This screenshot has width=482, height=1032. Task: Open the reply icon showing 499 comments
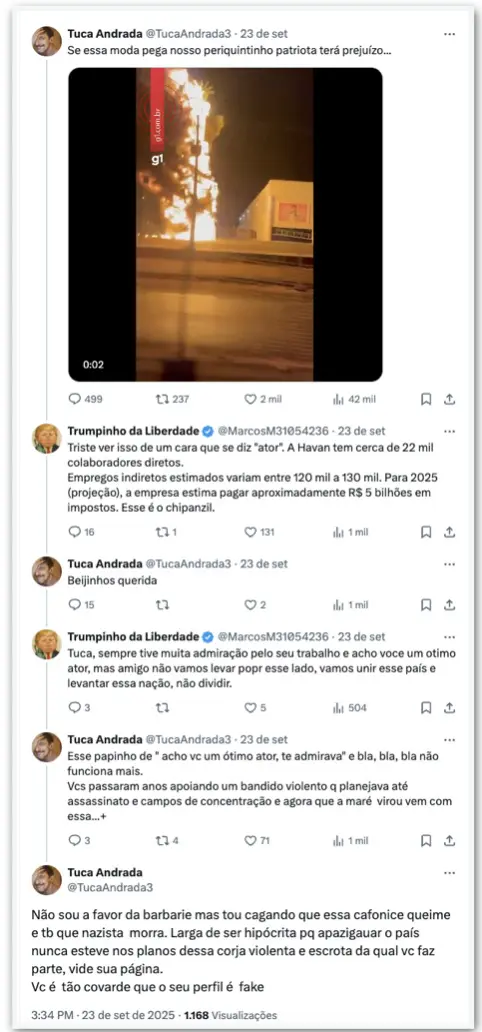[74, 399]
